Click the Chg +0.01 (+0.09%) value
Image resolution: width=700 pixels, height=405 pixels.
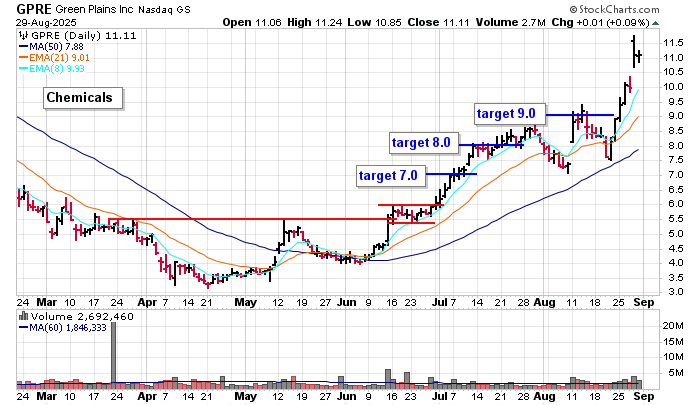click(600, 22)
